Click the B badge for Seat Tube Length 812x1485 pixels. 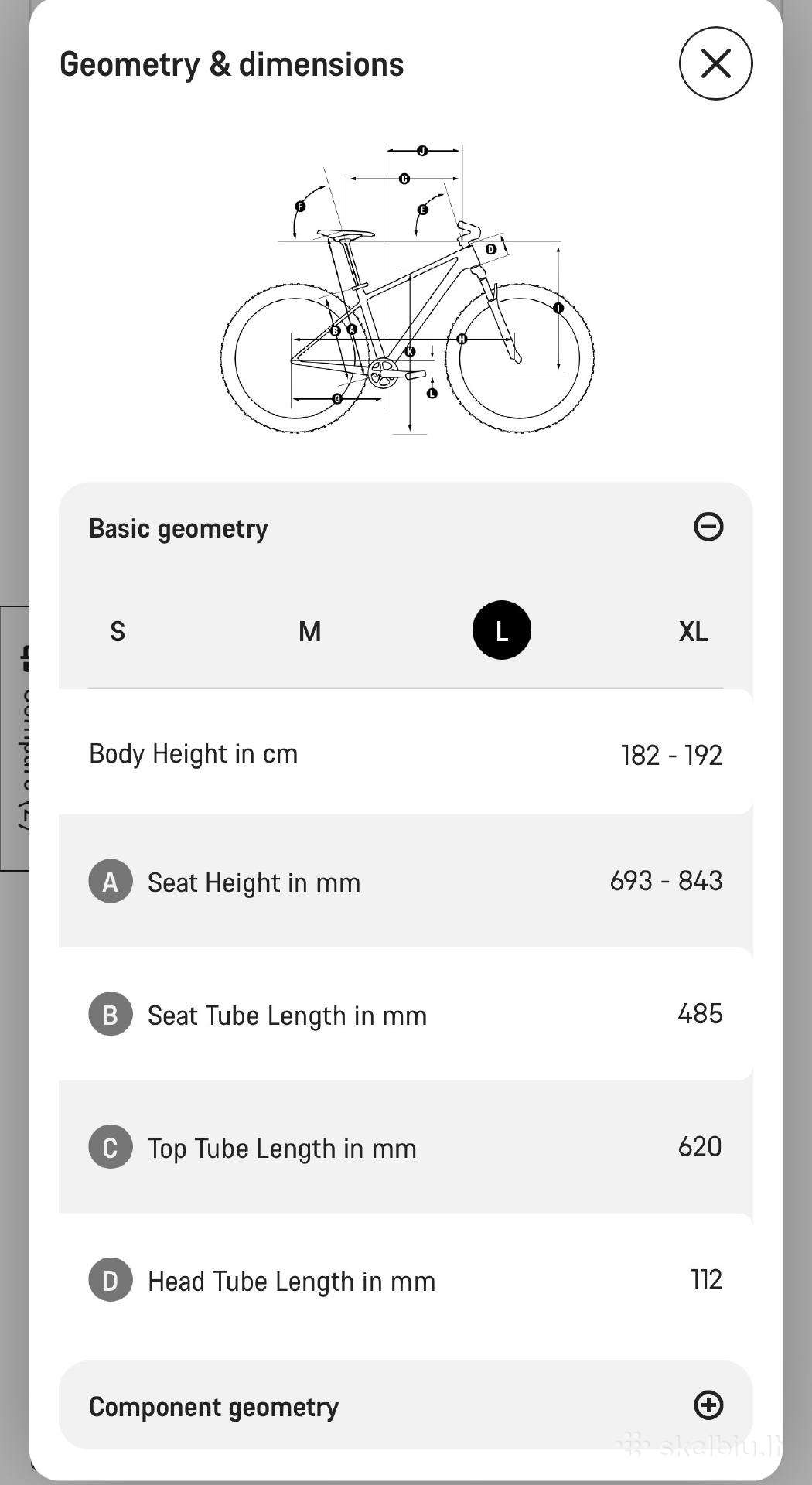pyautogui.click(x=111, y=1014)
